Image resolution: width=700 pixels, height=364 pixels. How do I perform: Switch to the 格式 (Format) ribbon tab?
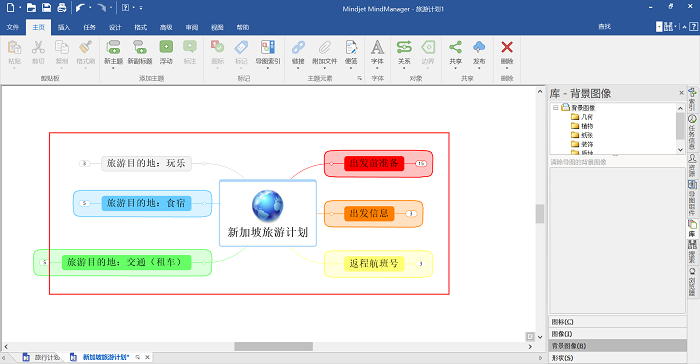(141, 27)
